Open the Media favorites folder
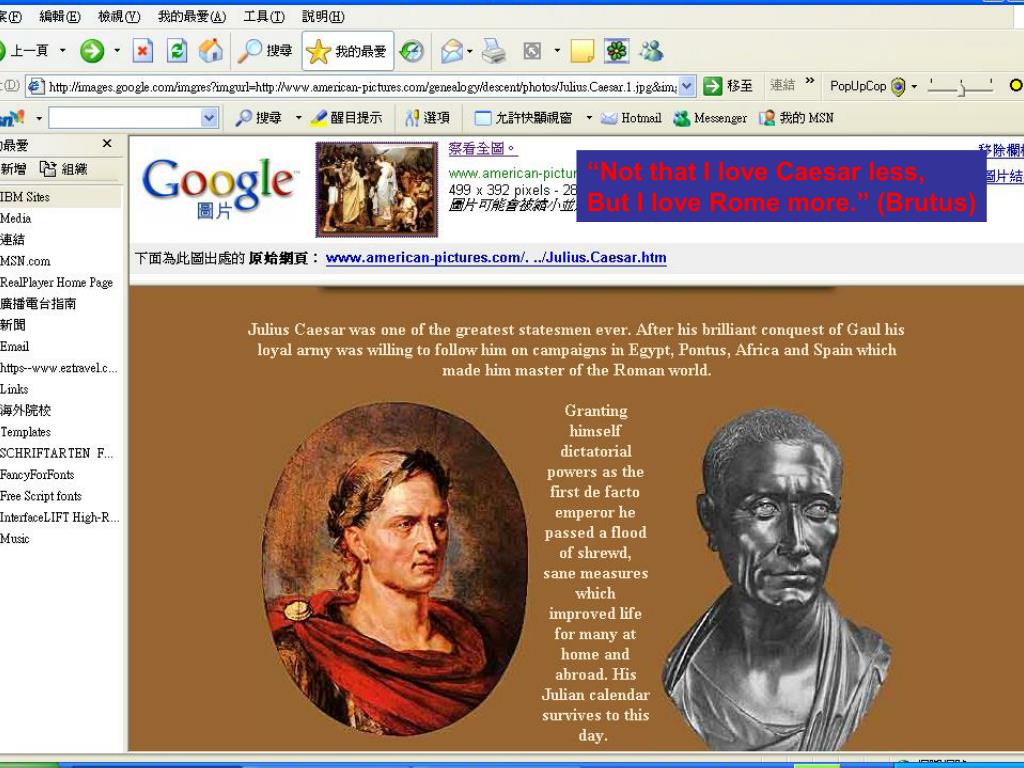This screenshot has width=1024, height=768. [16, 218]
